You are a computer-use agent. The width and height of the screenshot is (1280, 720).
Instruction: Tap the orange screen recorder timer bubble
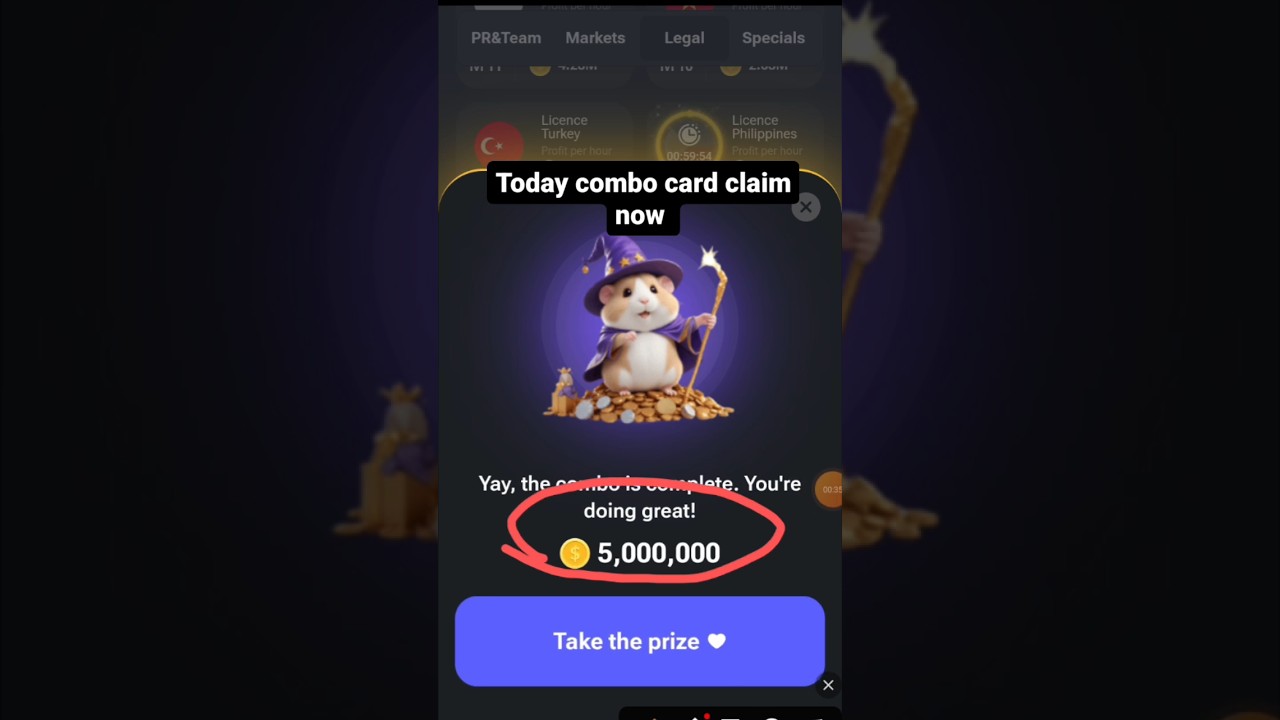pyautogui.click(x=830, y=489)
